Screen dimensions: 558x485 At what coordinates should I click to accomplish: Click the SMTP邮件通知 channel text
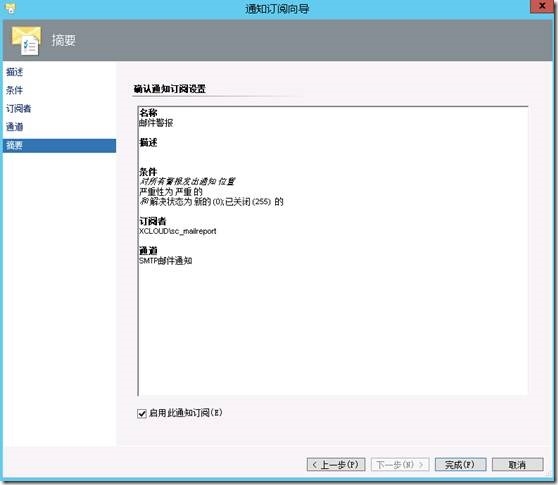pos(165,261)
